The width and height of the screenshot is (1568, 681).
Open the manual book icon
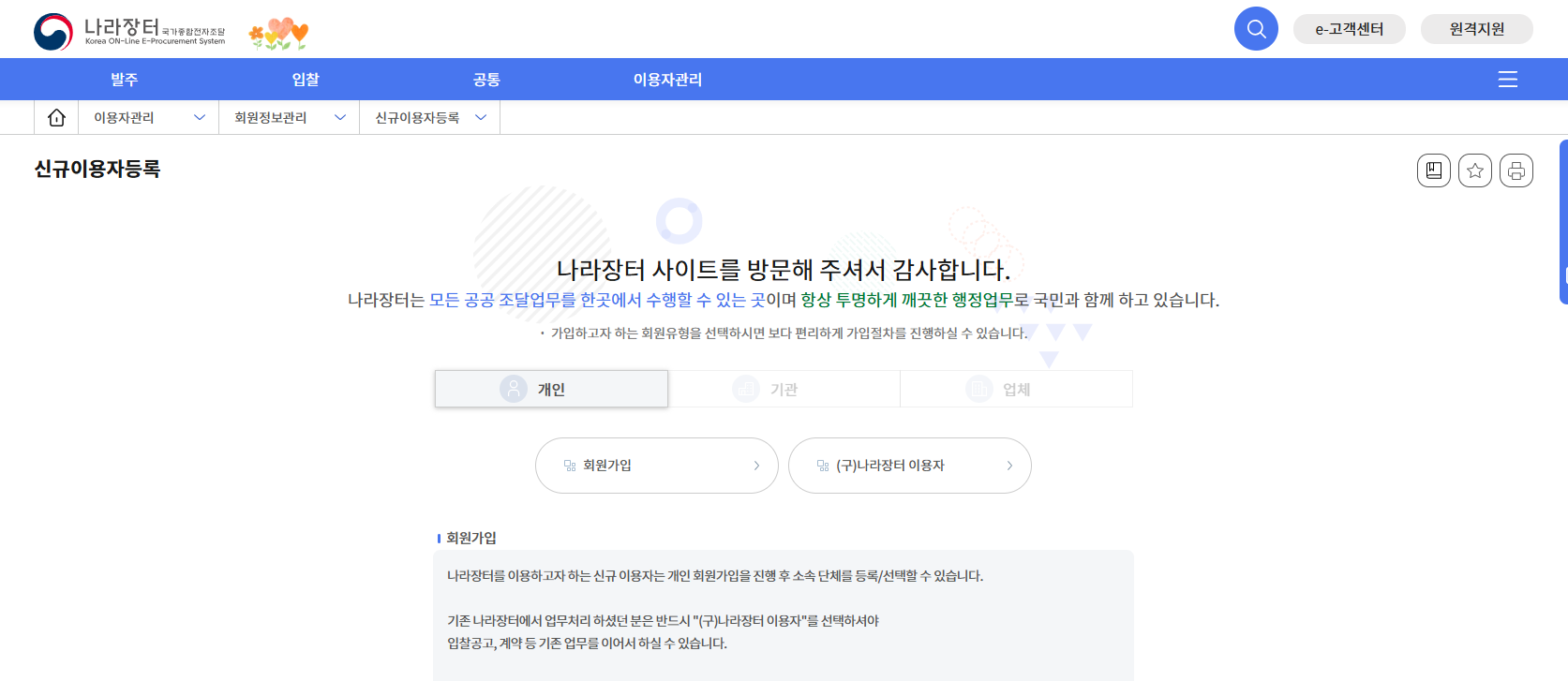coord(1433,170)
